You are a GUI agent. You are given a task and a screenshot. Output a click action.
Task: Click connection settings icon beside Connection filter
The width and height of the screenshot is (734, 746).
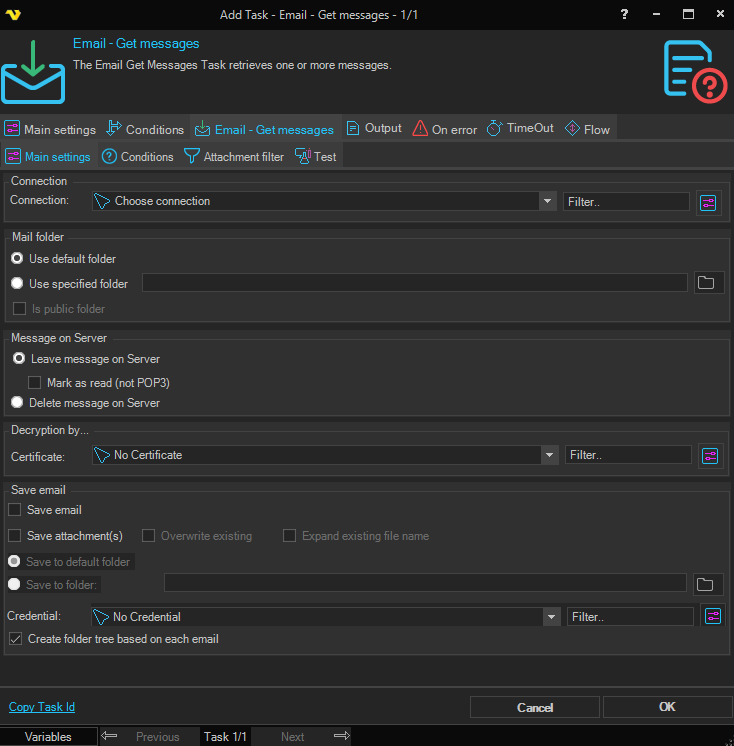pos(709,202)
